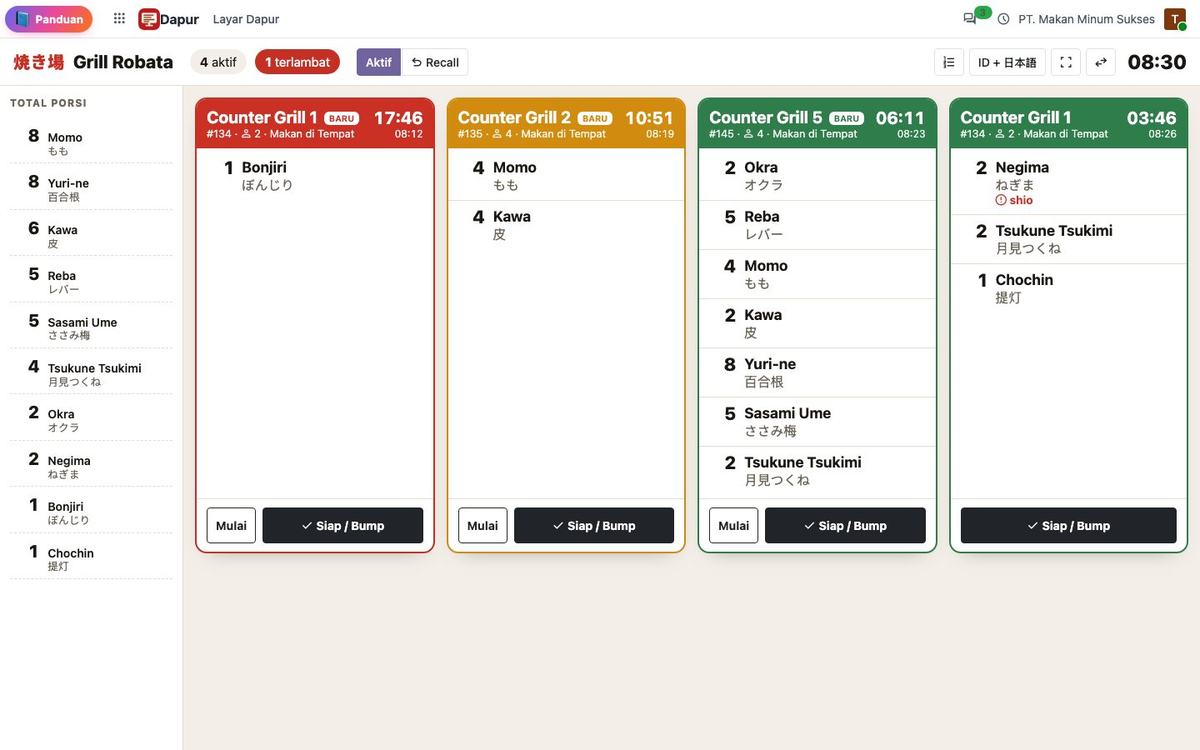Open the user avatar menu

(x=1174, y=19)
